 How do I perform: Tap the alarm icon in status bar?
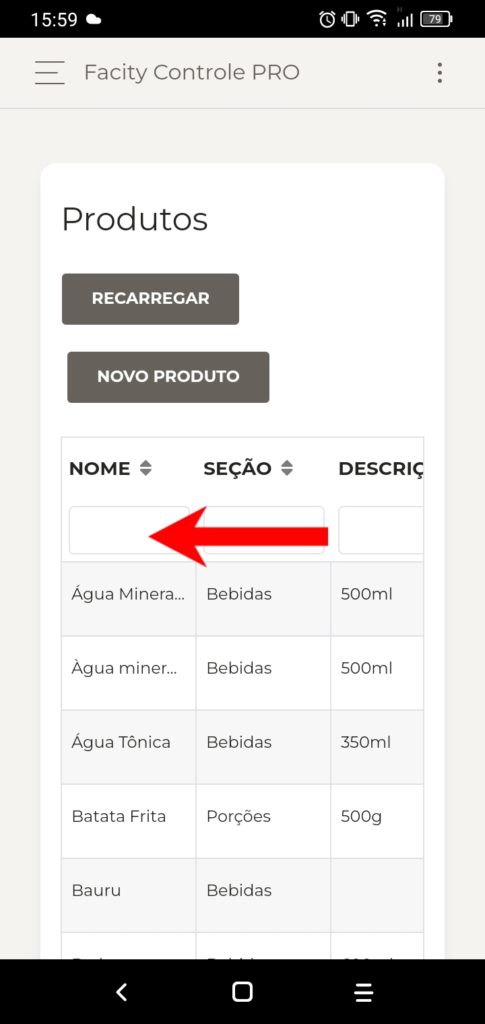click(x=327, y=20)
